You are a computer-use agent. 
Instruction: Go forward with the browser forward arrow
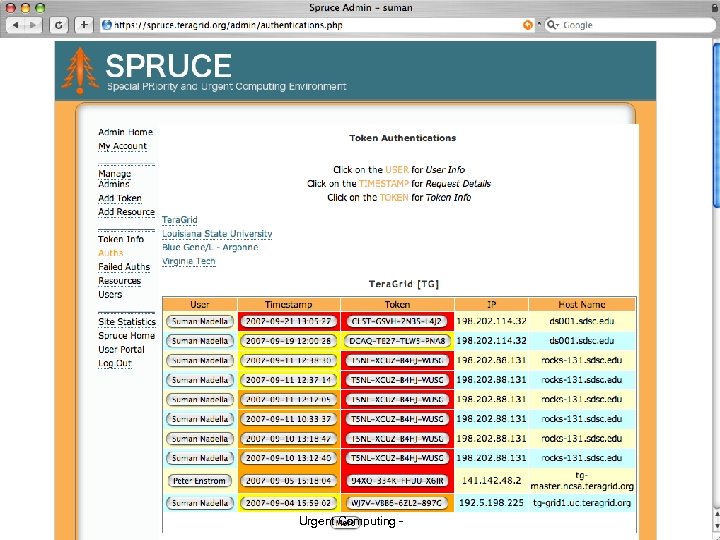33,25
